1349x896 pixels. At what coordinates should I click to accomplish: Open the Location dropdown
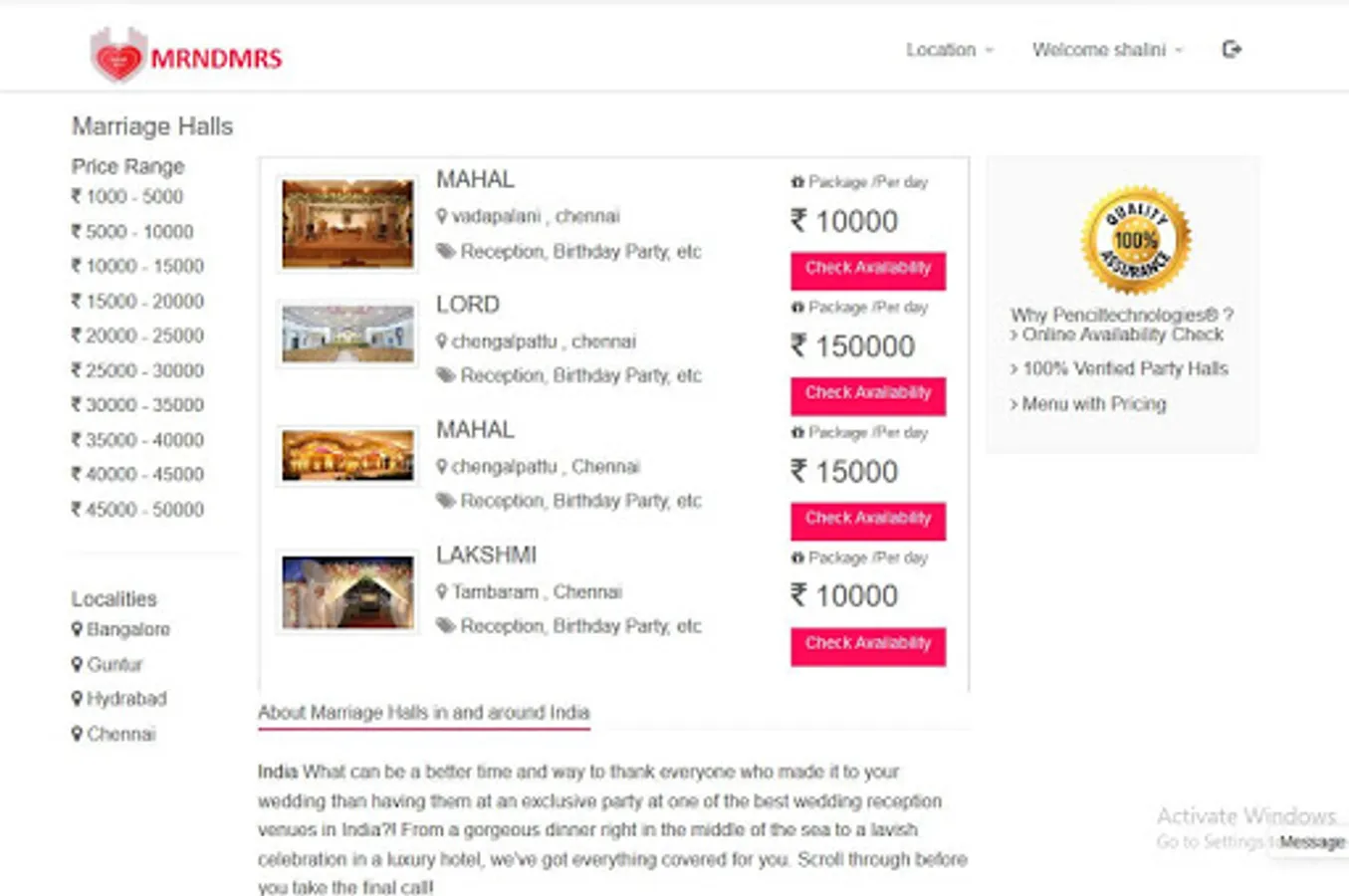click(x=949, y=50)
